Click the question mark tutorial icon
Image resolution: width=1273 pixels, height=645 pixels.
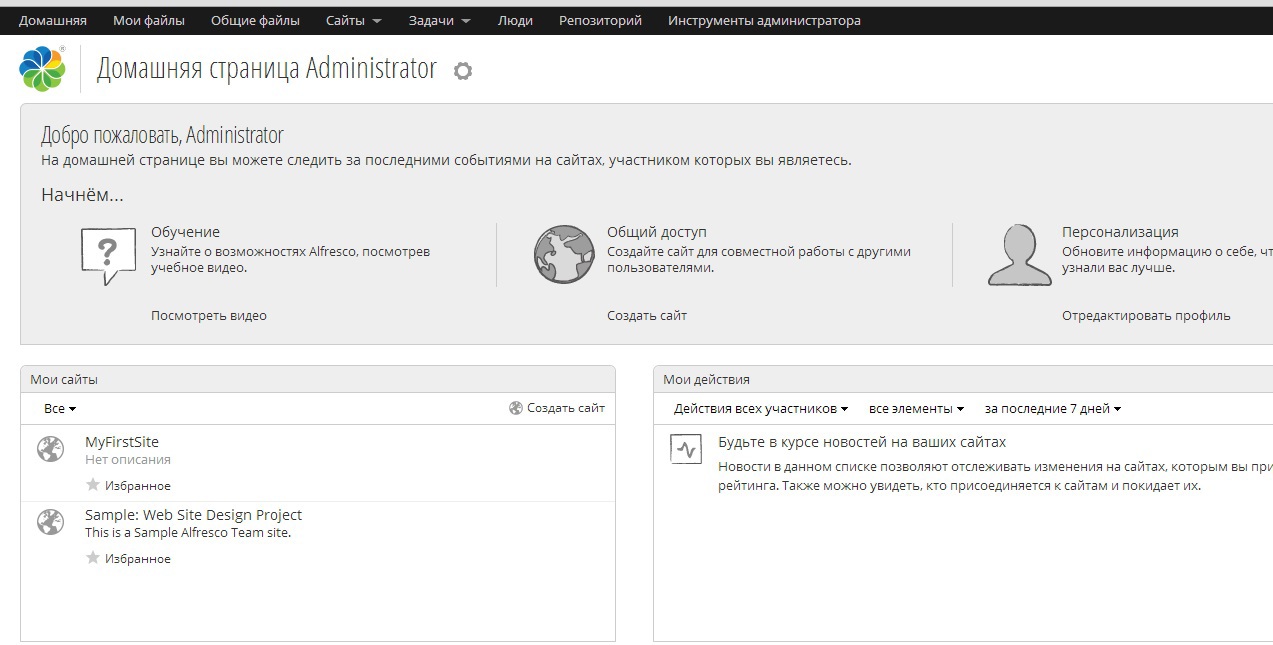click(106, 254)
